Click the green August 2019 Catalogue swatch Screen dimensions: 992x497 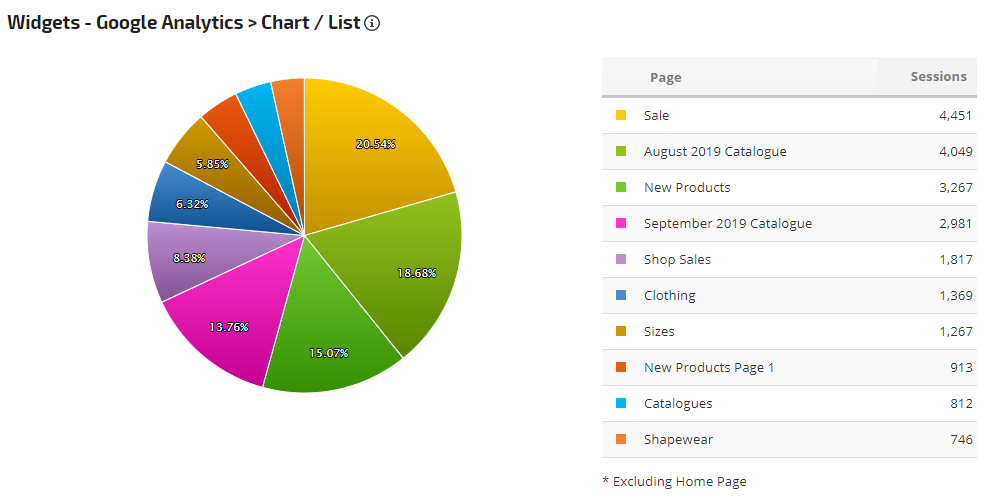(621, 152)
